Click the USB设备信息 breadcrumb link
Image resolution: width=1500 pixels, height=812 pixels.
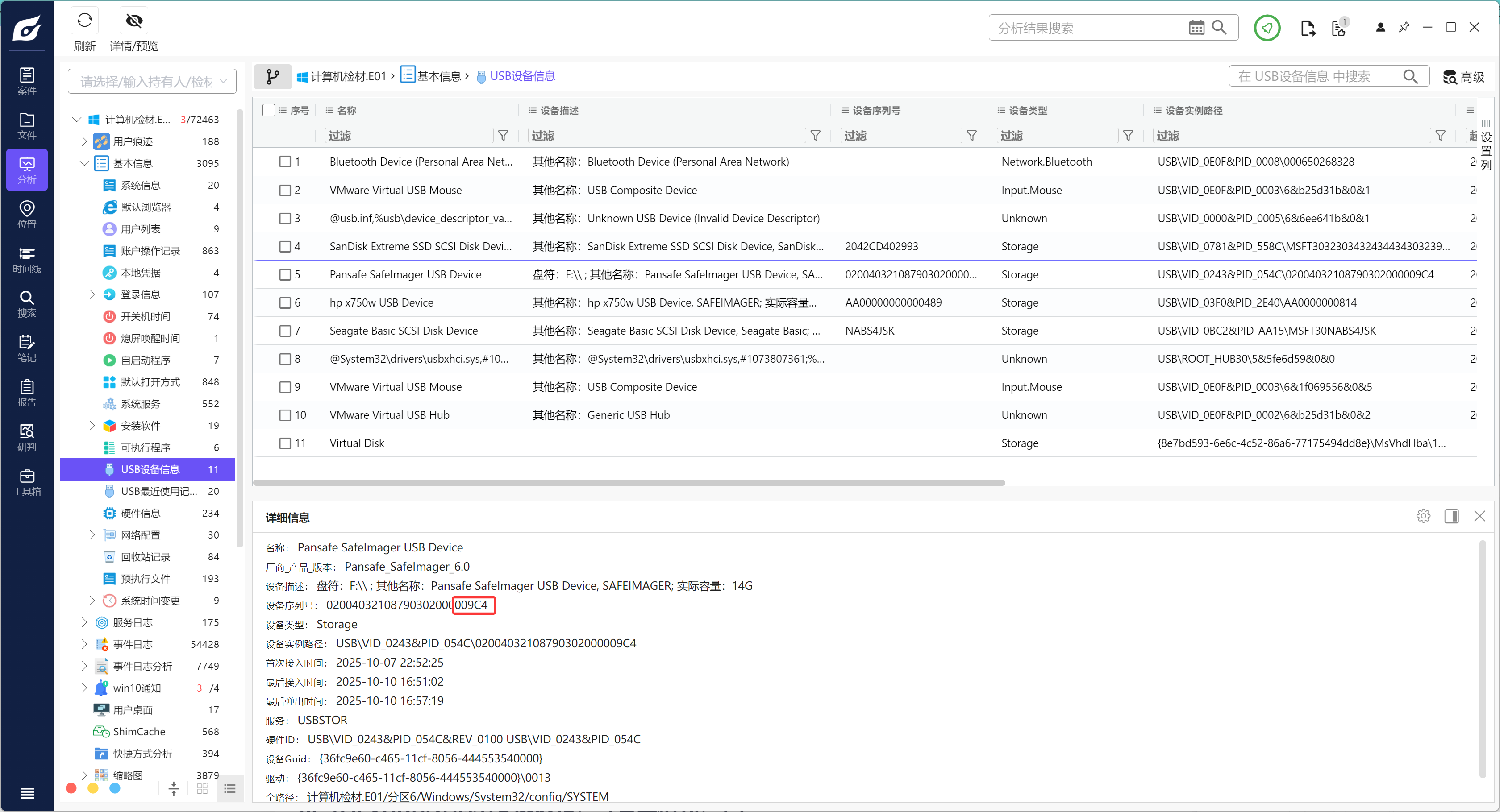pos(522,76)
